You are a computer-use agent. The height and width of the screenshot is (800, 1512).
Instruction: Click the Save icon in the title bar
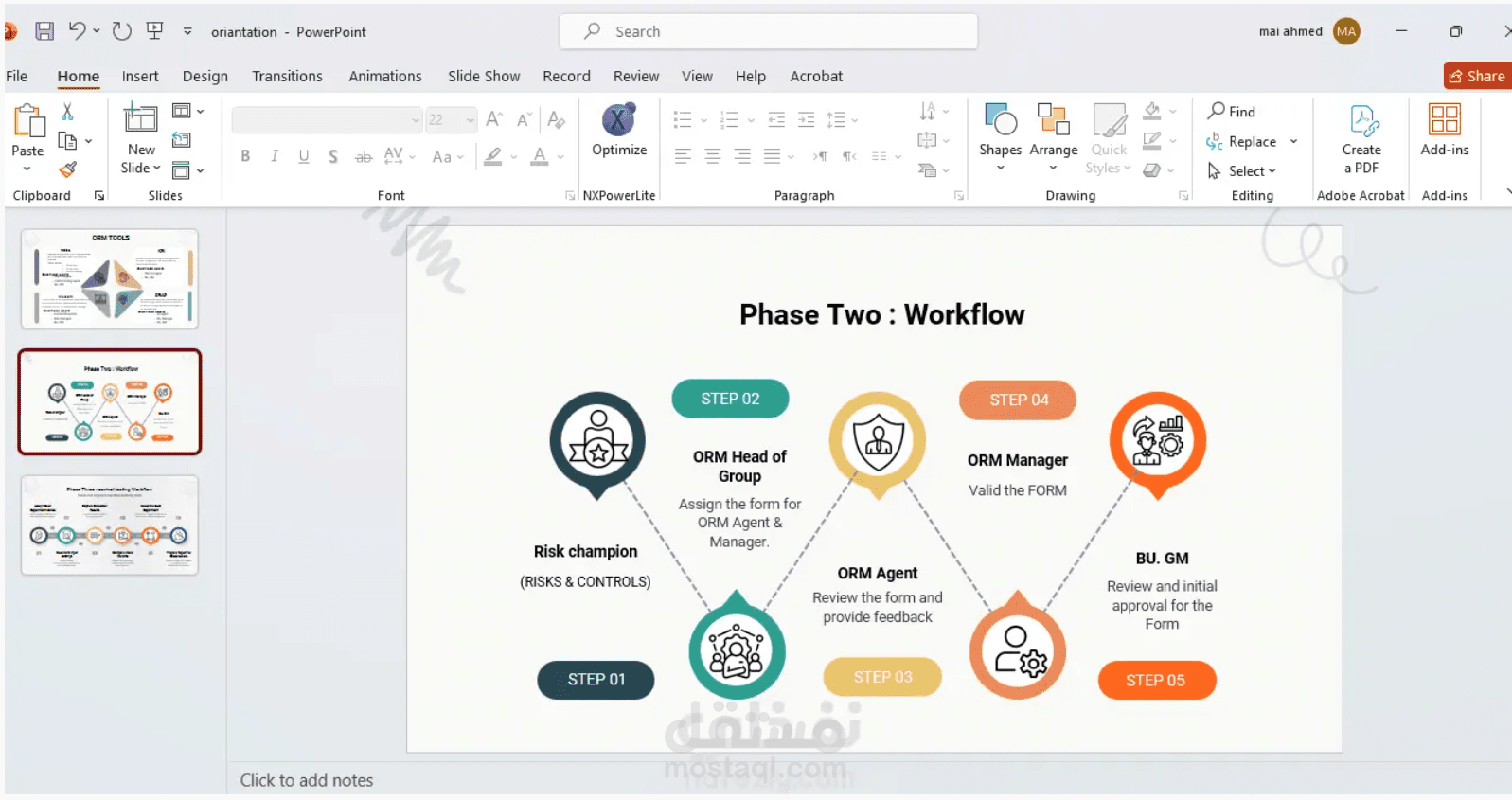[x=44, y=31]
